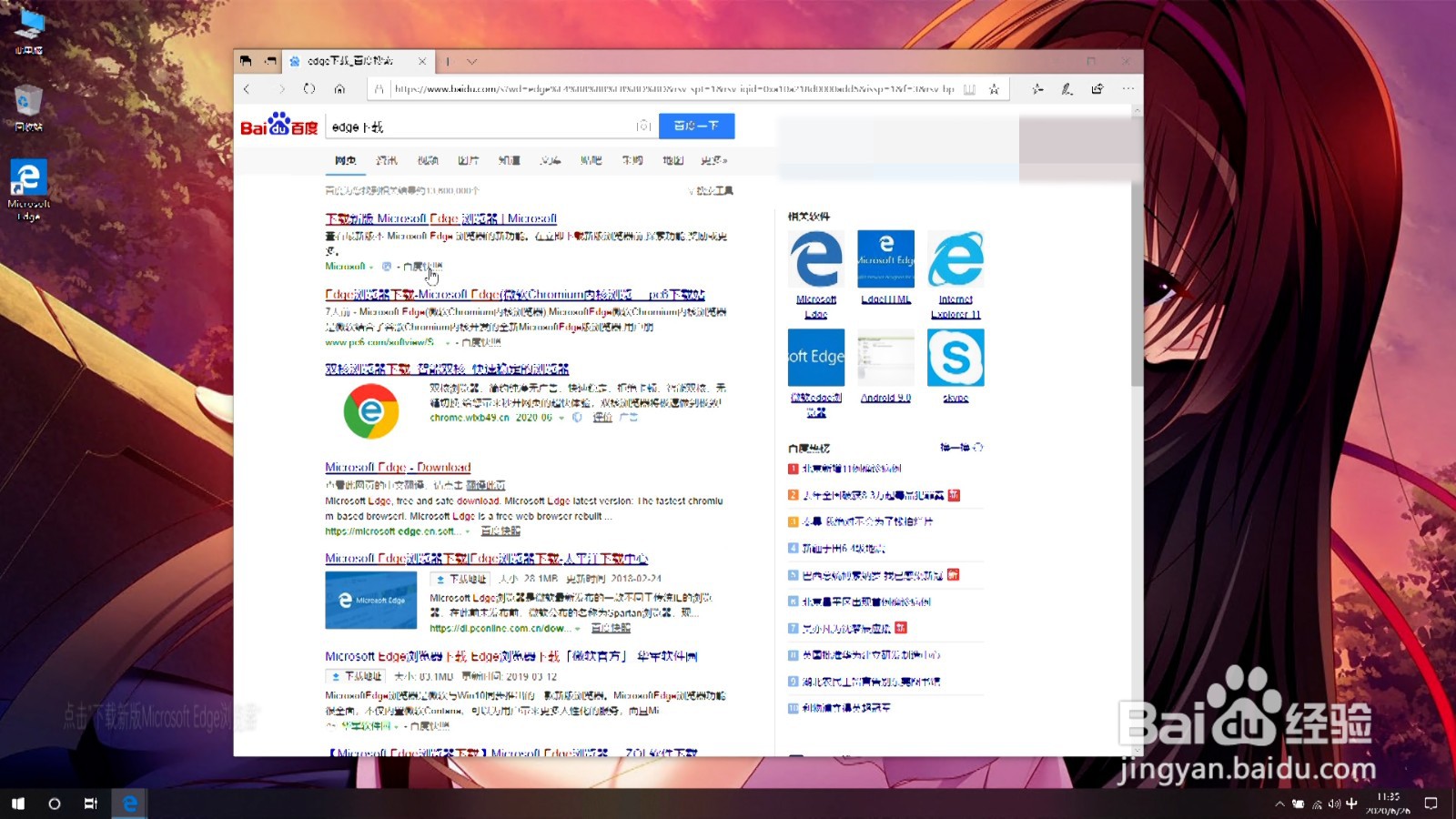Open hot search item ranked 1
Image resolution: width=1456 pixels, height=819 pixels.
[x=852, y=469]
